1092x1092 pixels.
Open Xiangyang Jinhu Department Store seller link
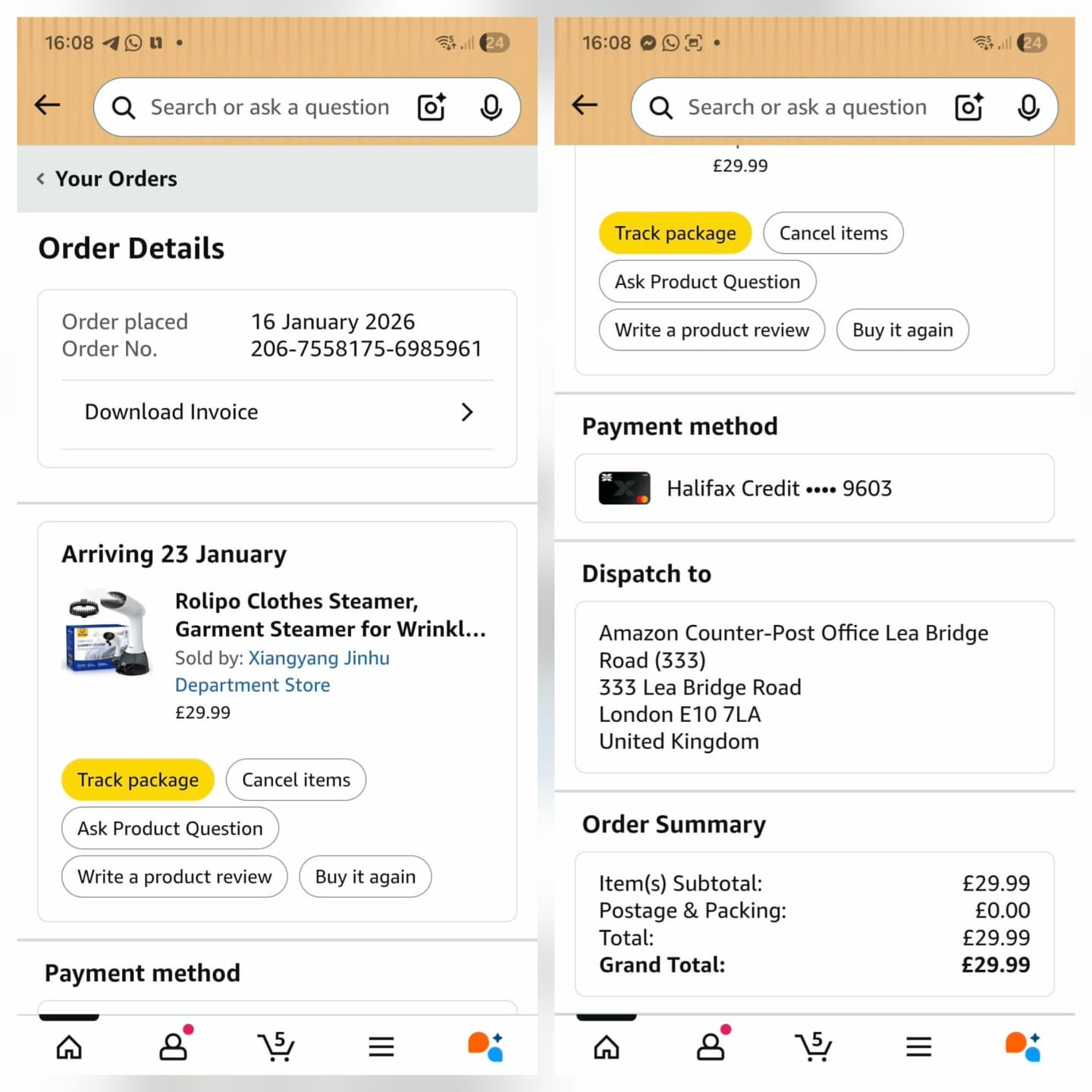282,671
